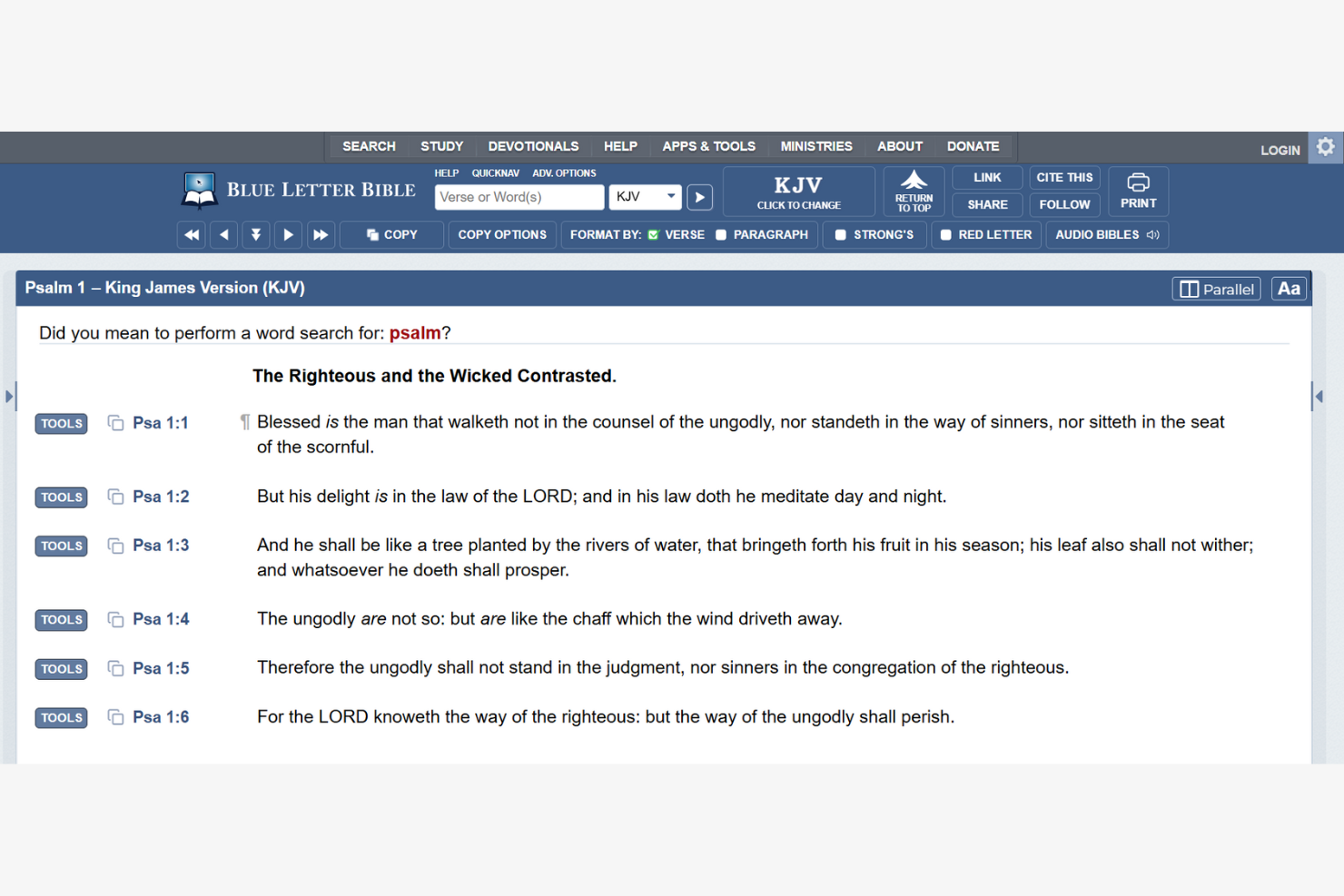Click the Copy button in toolbar
Viewport: 1344px width, 896px height.
[x=391, y=235]
